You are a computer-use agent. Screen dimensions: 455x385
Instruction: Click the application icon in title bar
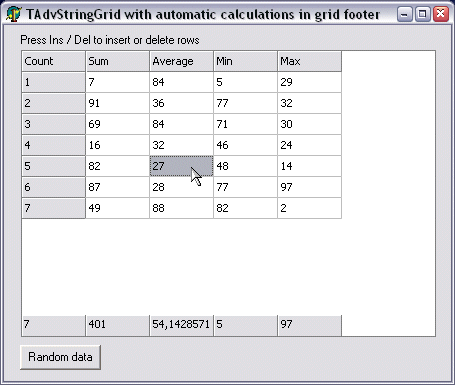[14, 14]
